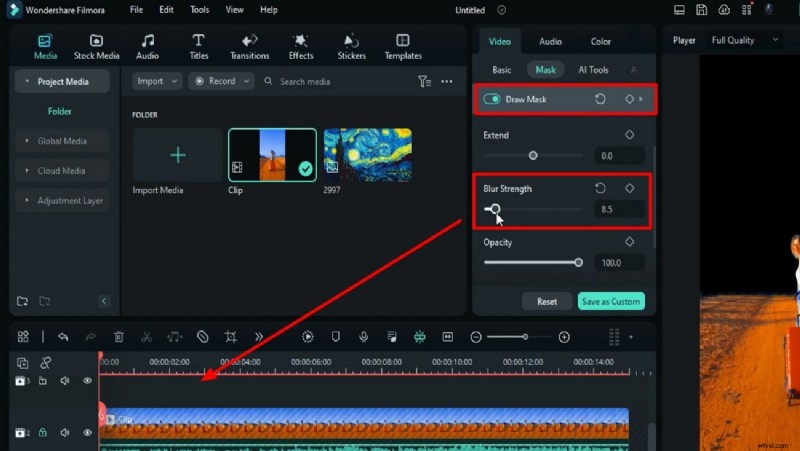
Task: Click the undo arrow in timeline toolbar
Action: click(x=63, y=337)
